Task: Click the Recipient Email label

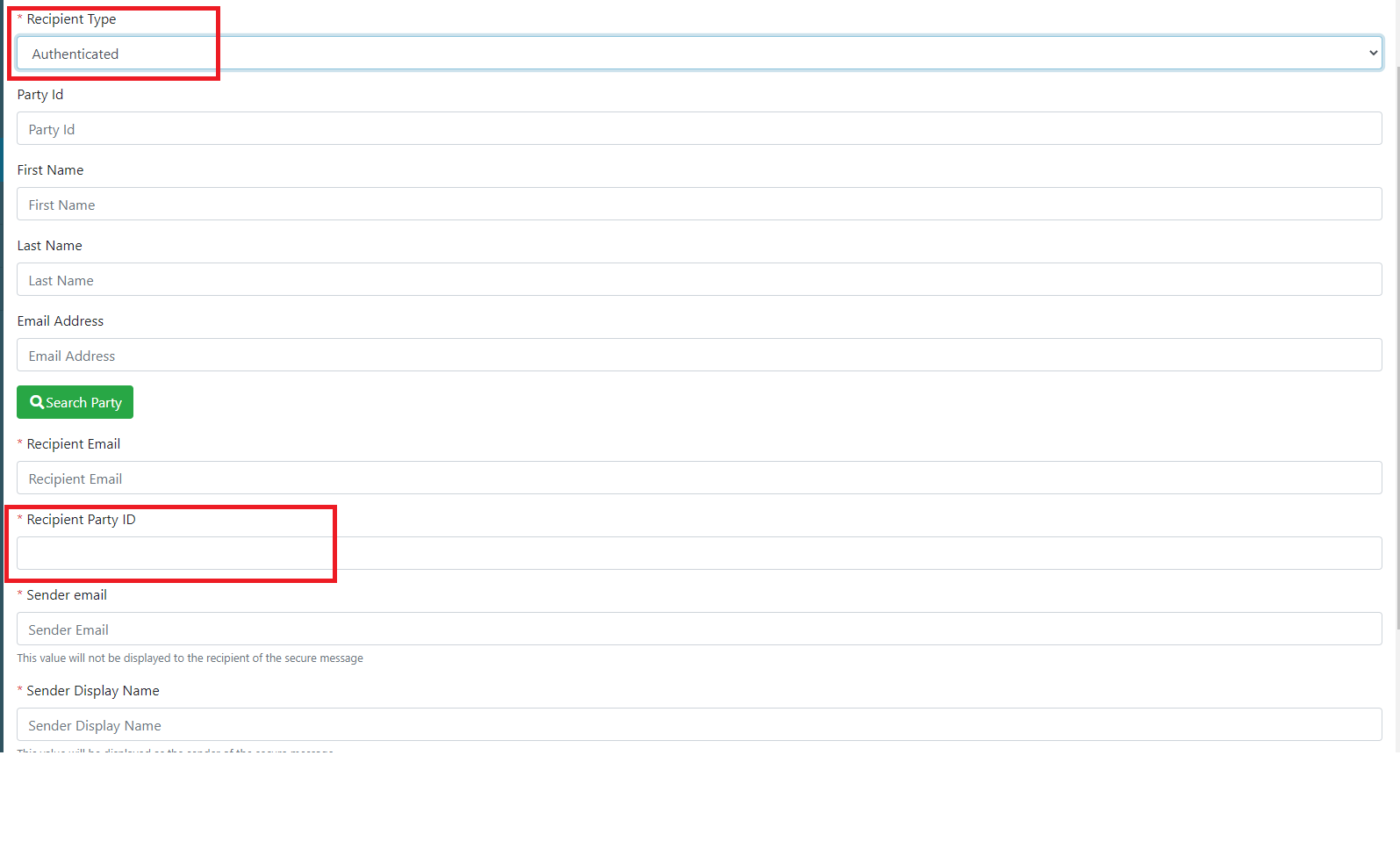Action: pos(74,444)
